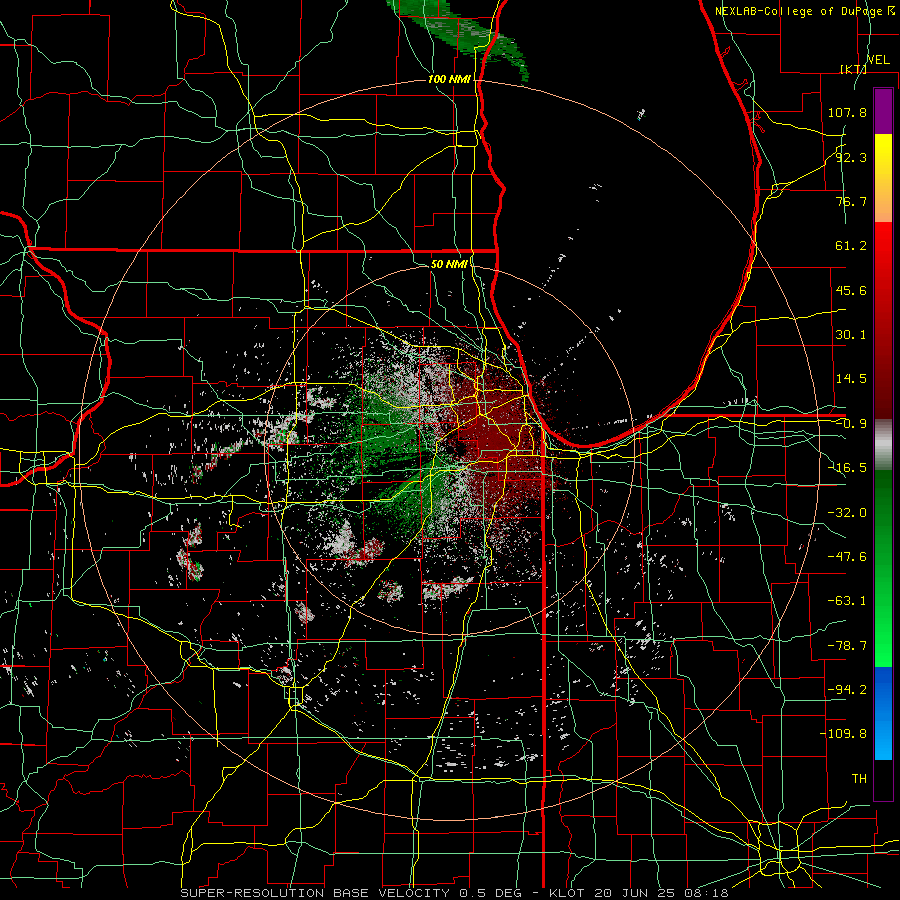Click the -109.8 velocity scale value
Viewport: 900px width, 900px height.
pyautogui.click(x=843, y=734)
